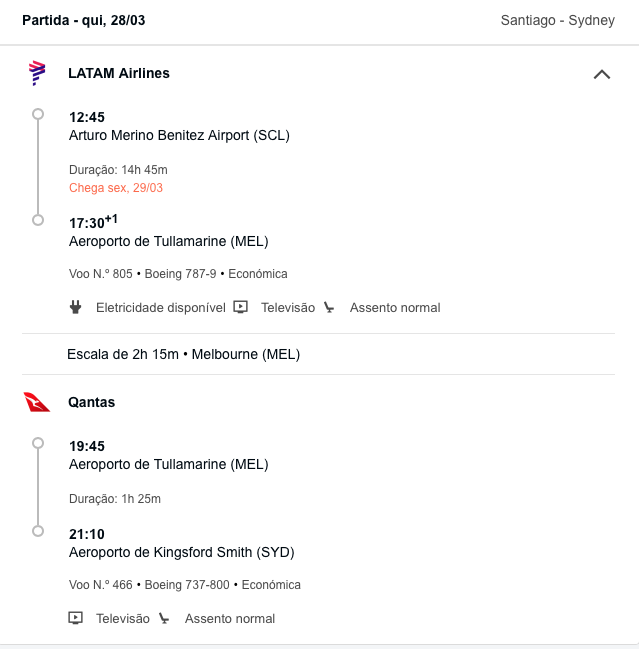Viewport: 639px width, 649px height.
Task: Click the Qantas kangaroo logo icon
Action: [37, 402]
